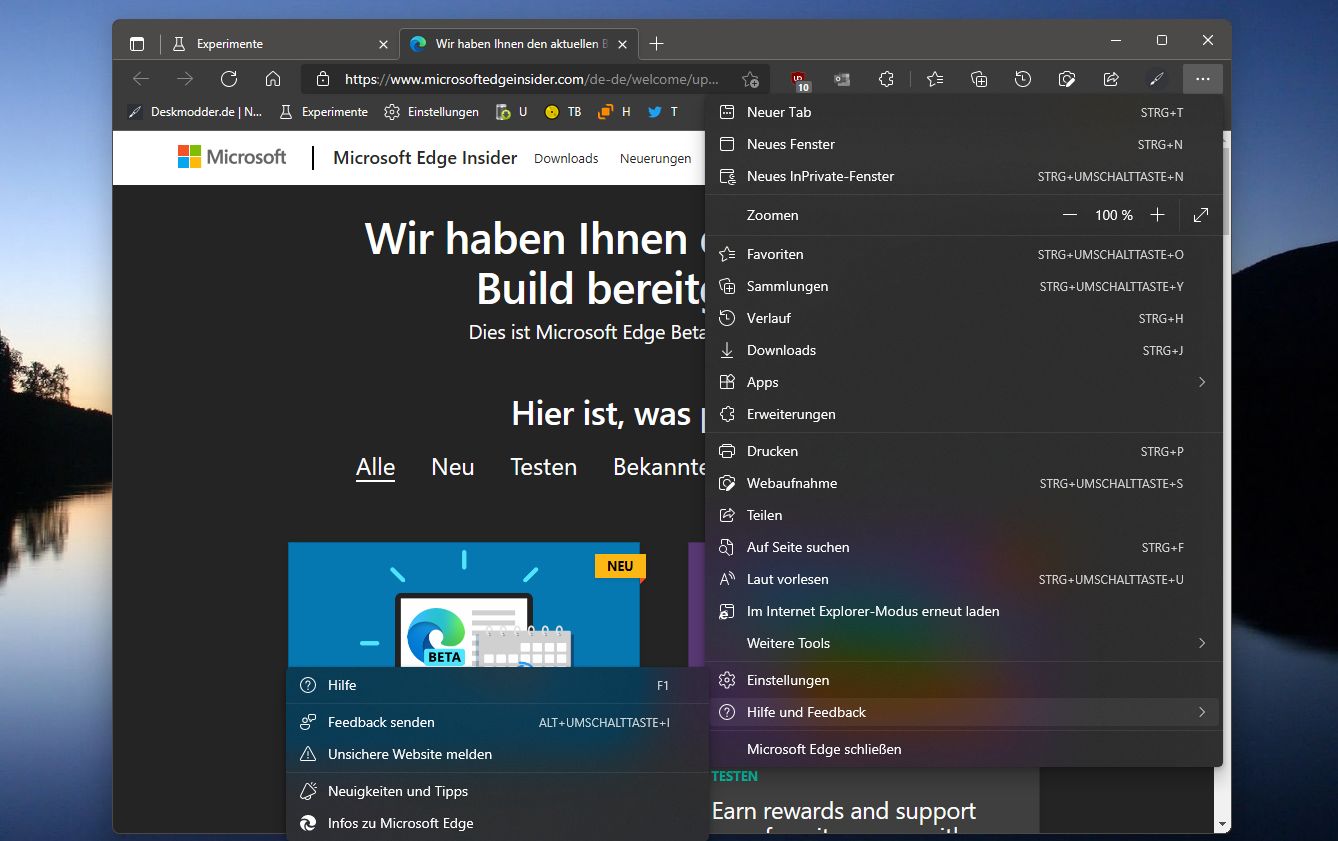Viewport: 1338px width, 841px height.
Task: Open a new tab with plus button
Action: click(656, 44)
